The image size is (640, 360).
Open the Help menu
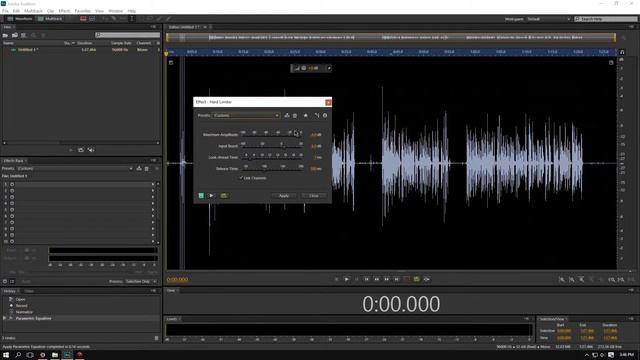[x=131, y=11]
